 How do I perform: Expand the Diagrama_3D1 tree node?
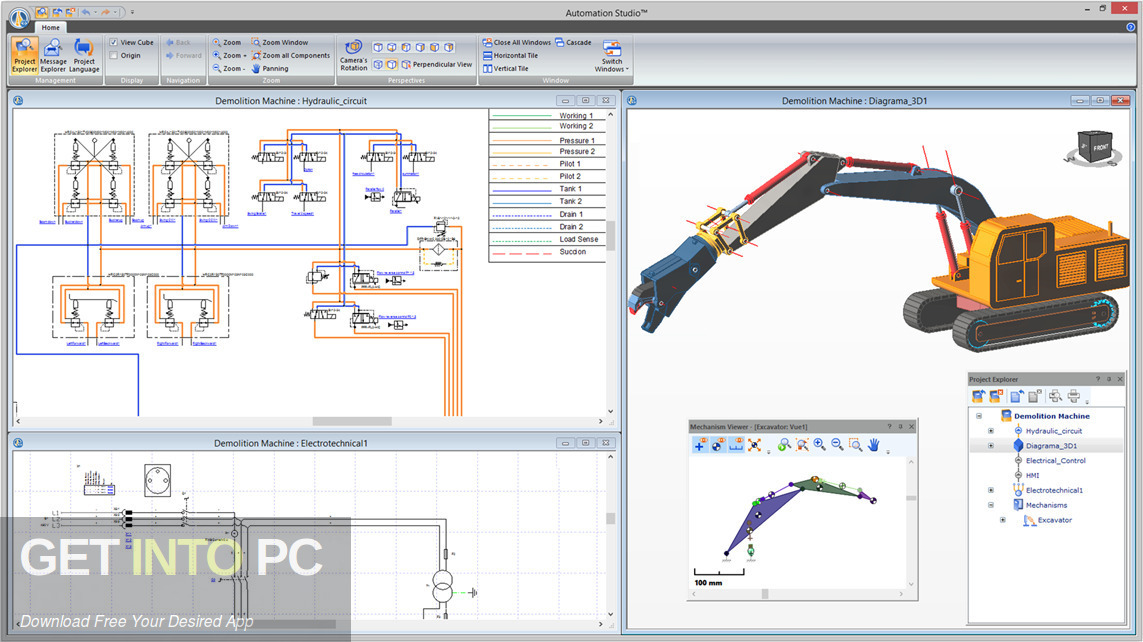[991, 446]
